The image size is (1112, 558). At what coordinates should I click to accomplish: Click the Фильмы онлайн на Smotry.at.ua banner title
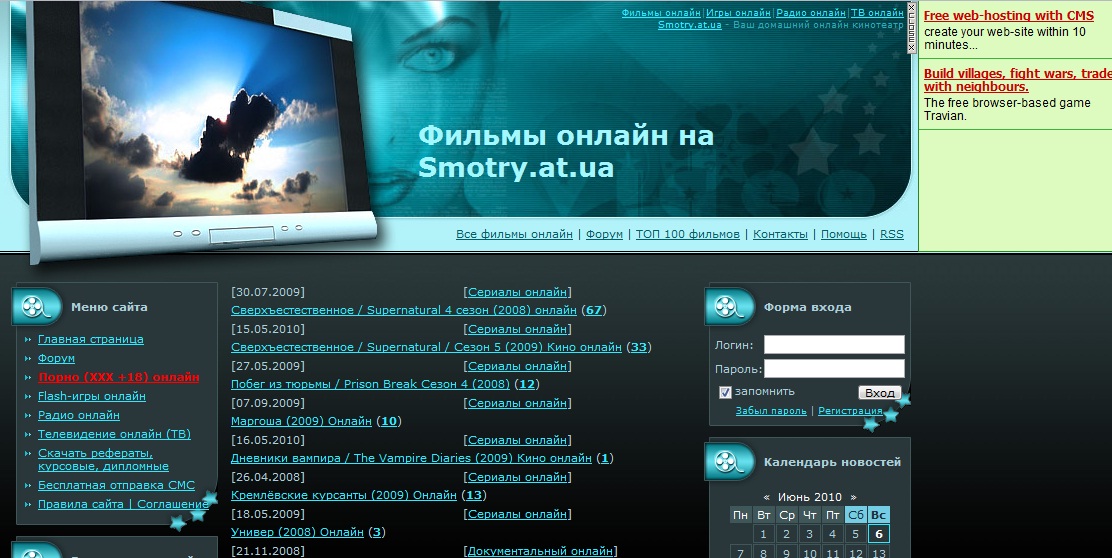[x=565, y=151]
